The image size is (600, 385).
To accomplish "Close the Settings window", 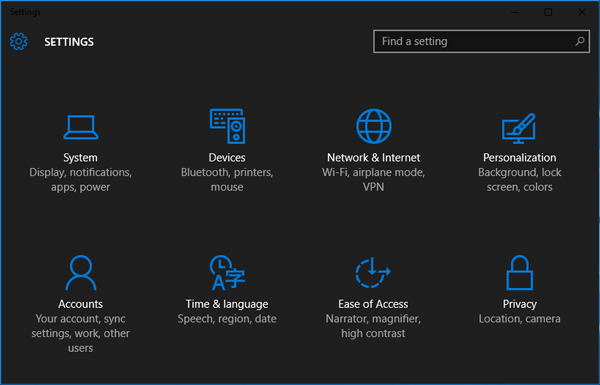I will click(582, 12).
